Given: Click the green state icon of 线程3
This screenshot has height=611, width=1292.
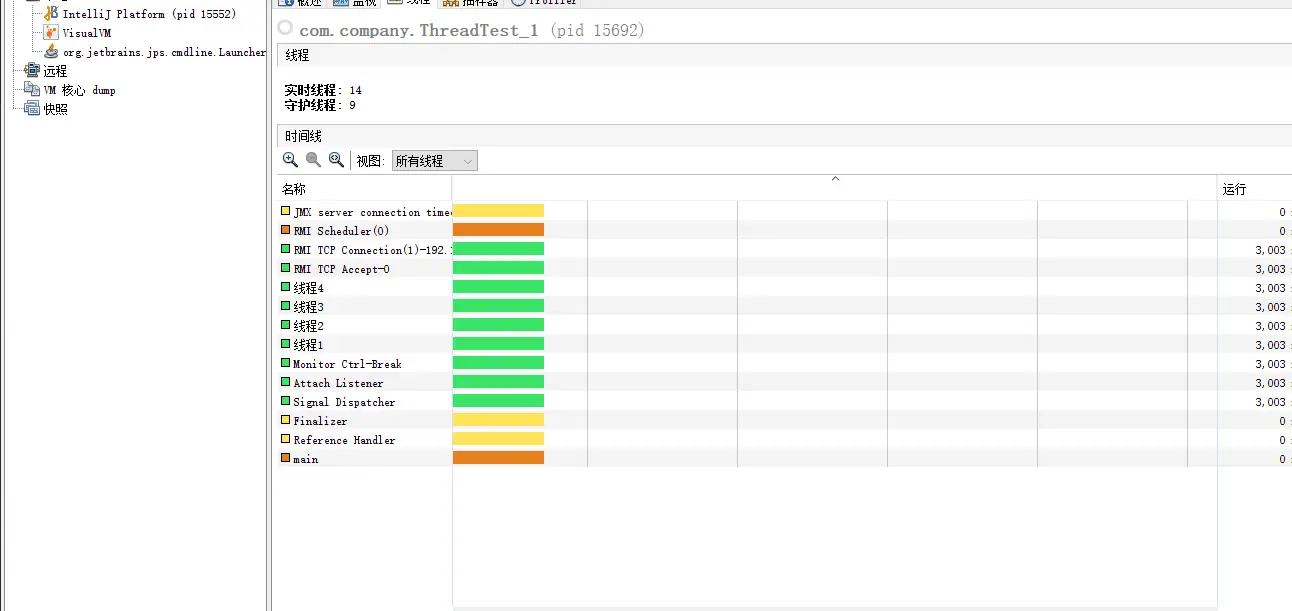Looking at the screenshot, I should [286, 306].
